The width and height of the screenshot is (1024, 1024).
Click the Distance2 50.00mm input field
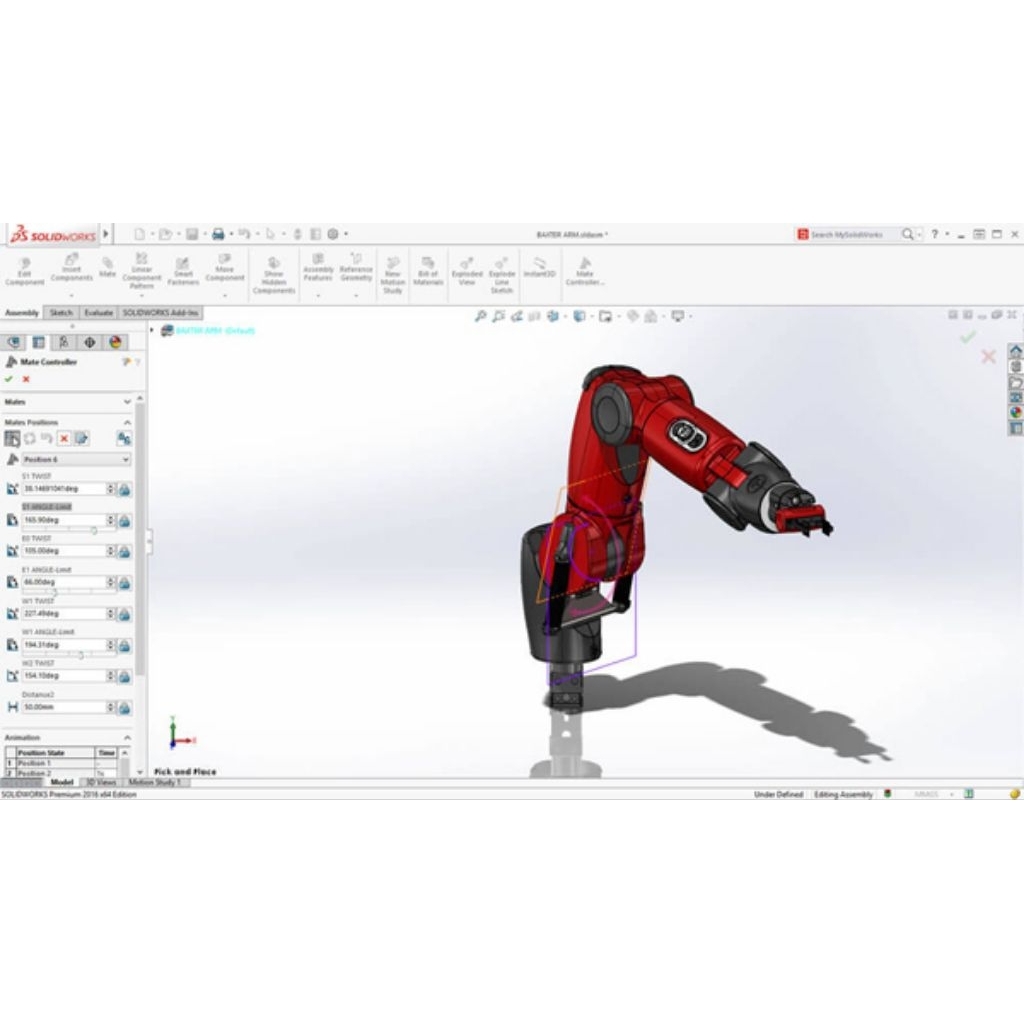(x=64, y=707)
